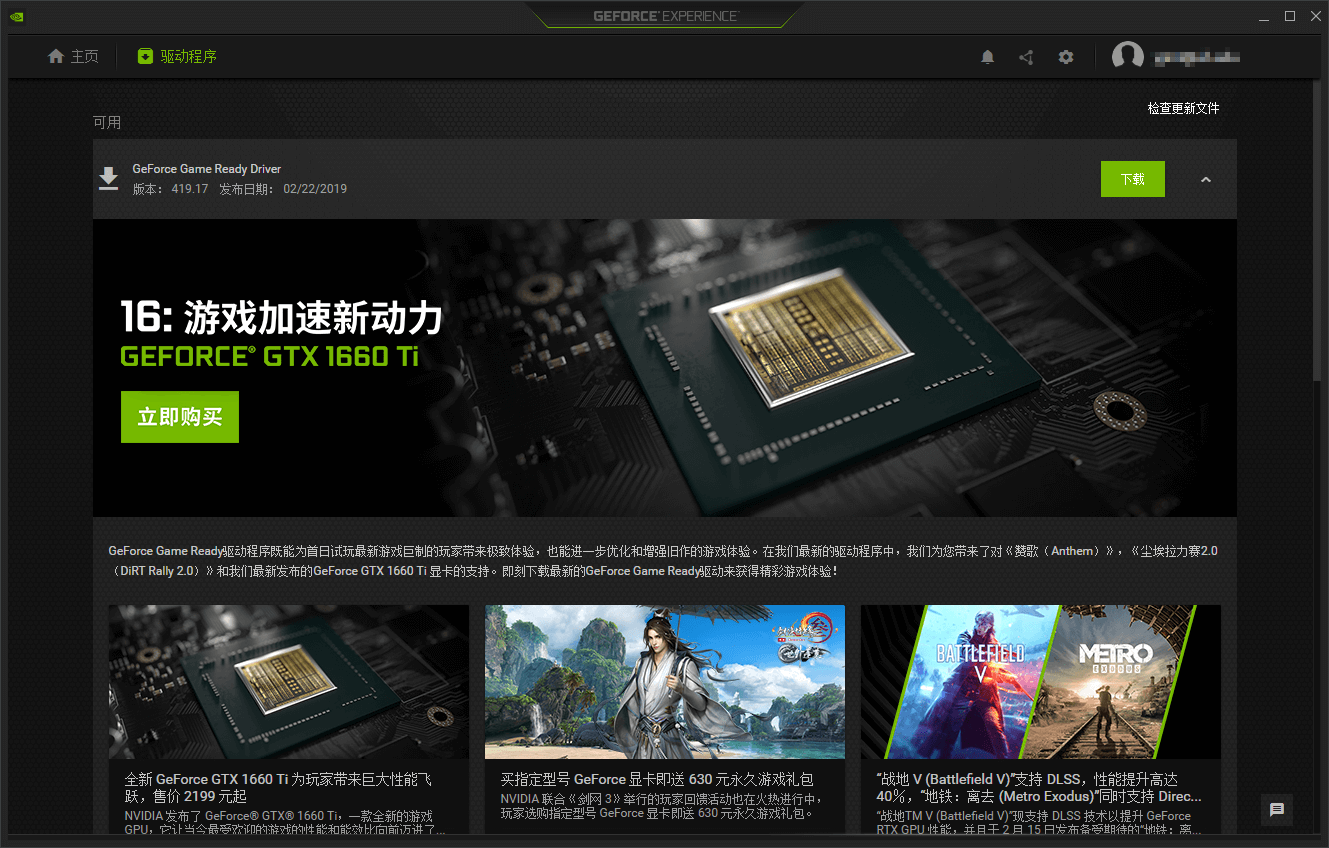This screenshot has width=1329, height=848.
Task: Click the user avatar icon
Action: pyautogui.click(x=1127, y=57)
